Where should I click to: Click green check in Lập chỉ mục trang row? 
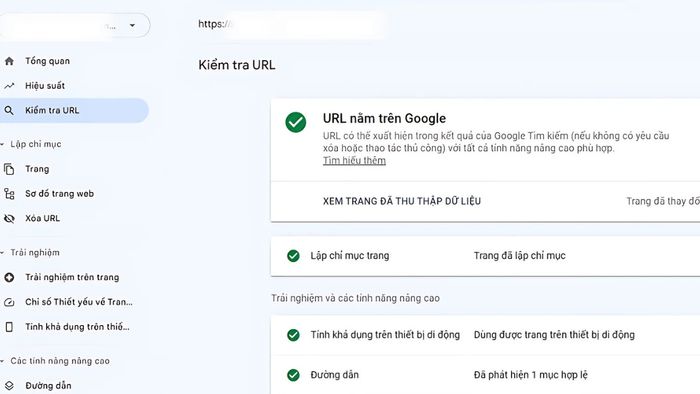[293, 256]
